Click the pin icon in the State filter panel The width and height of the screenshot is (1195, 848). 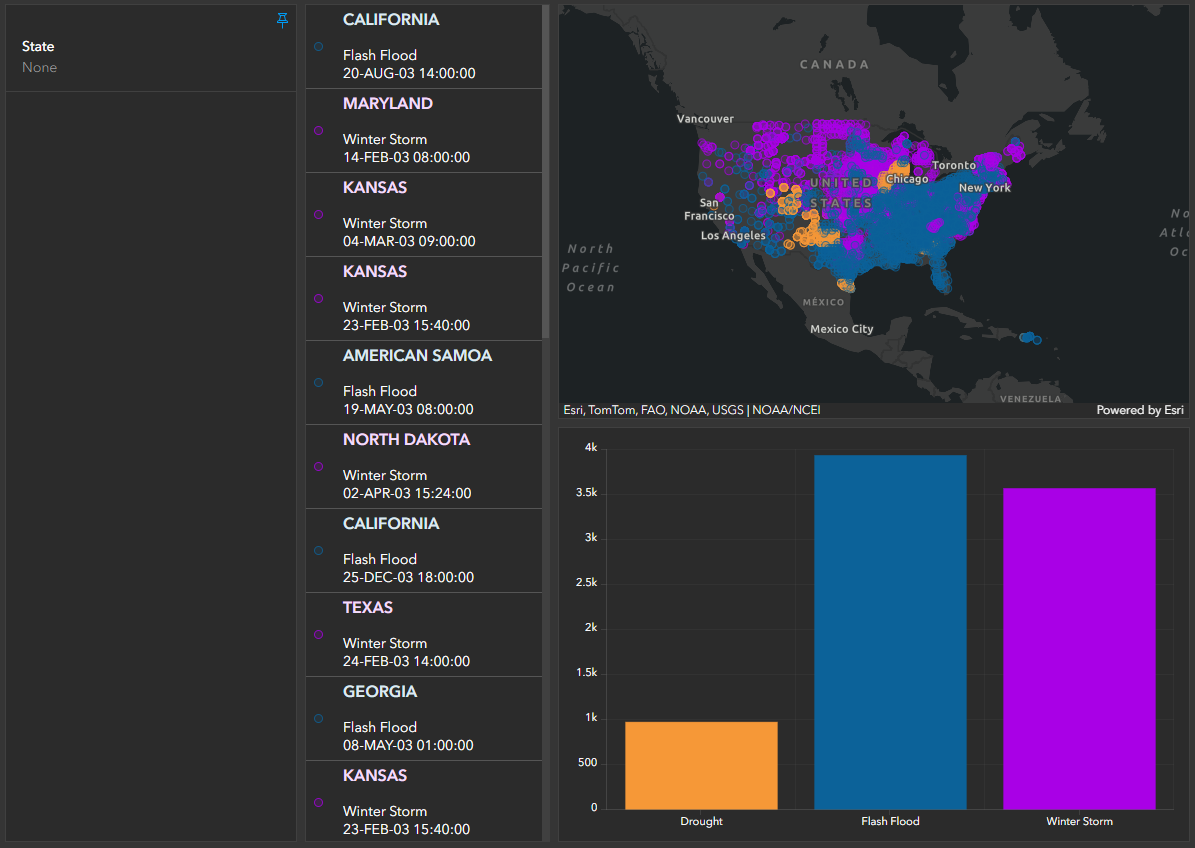283,19
